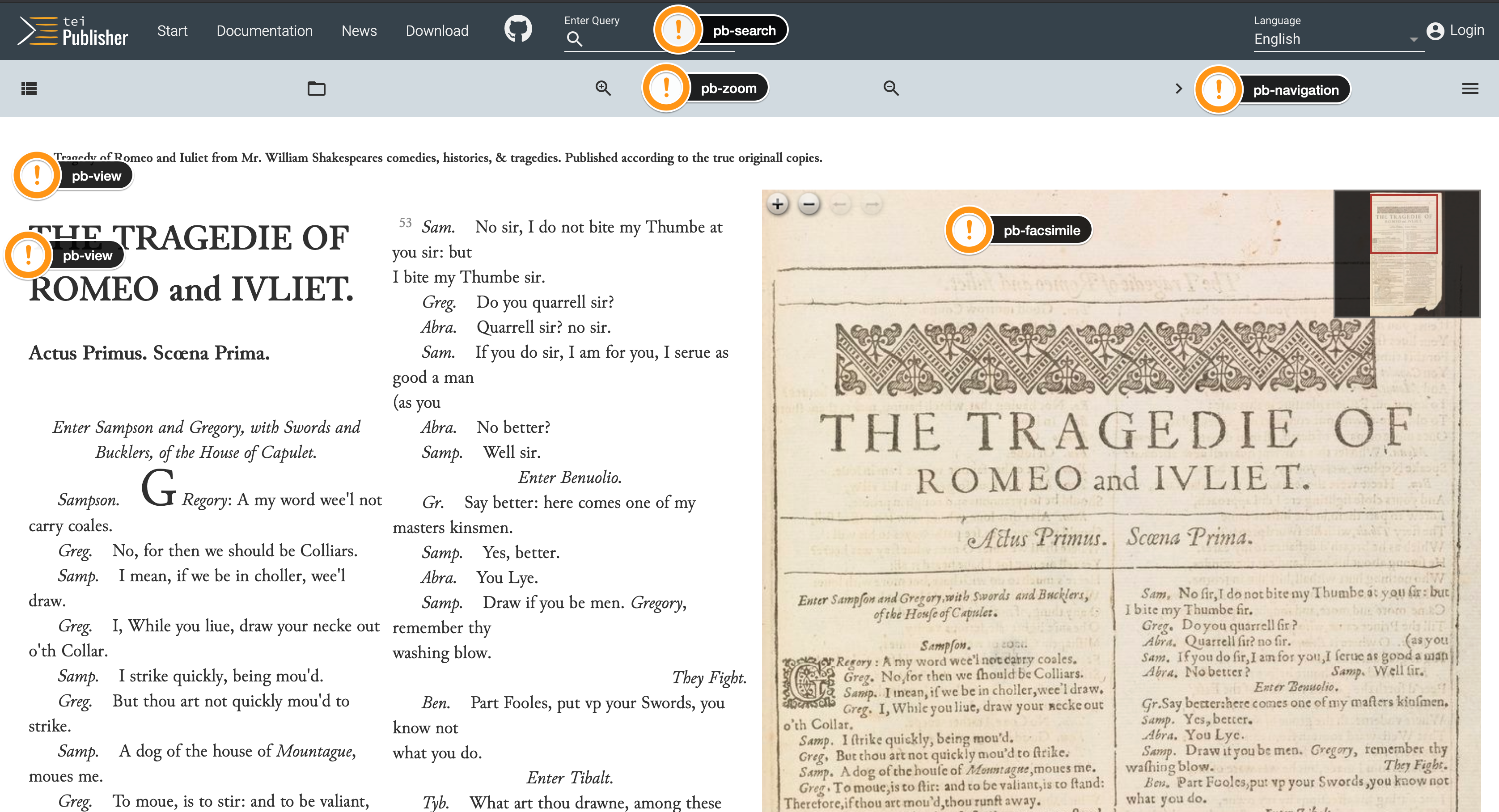Open the Documentation menu item
The width and height of the screenshot is (1499, 812).
pyautogui.click(x=264, y=31)
